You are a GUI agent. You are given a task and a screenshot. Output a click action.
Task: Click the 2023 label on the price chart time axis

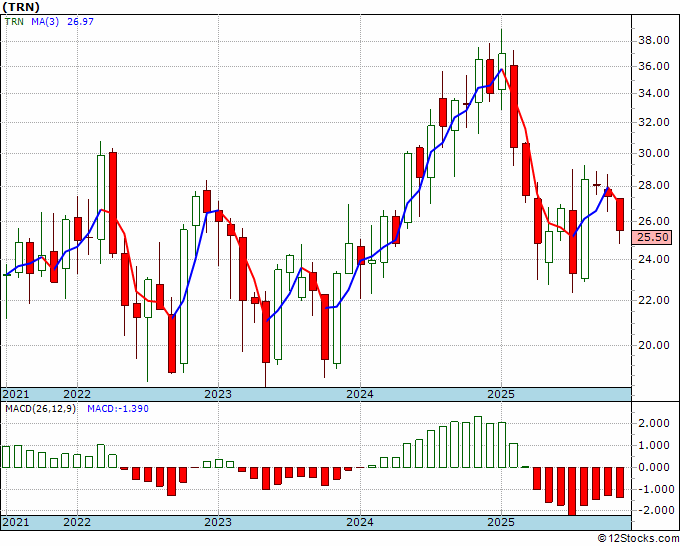(218, 395)
